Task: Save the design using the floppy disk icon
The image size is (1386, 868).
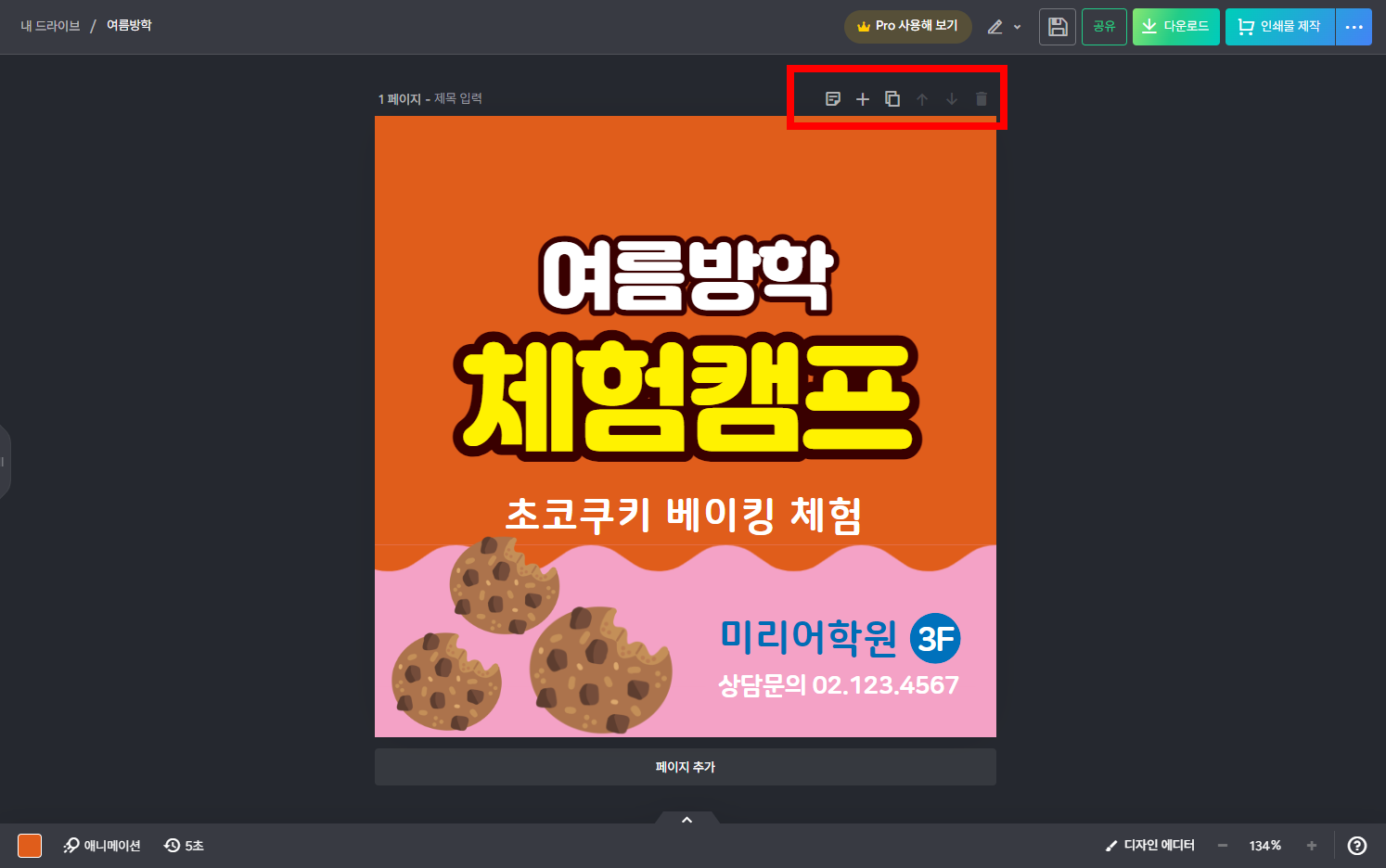Action: click(1057, 26)
